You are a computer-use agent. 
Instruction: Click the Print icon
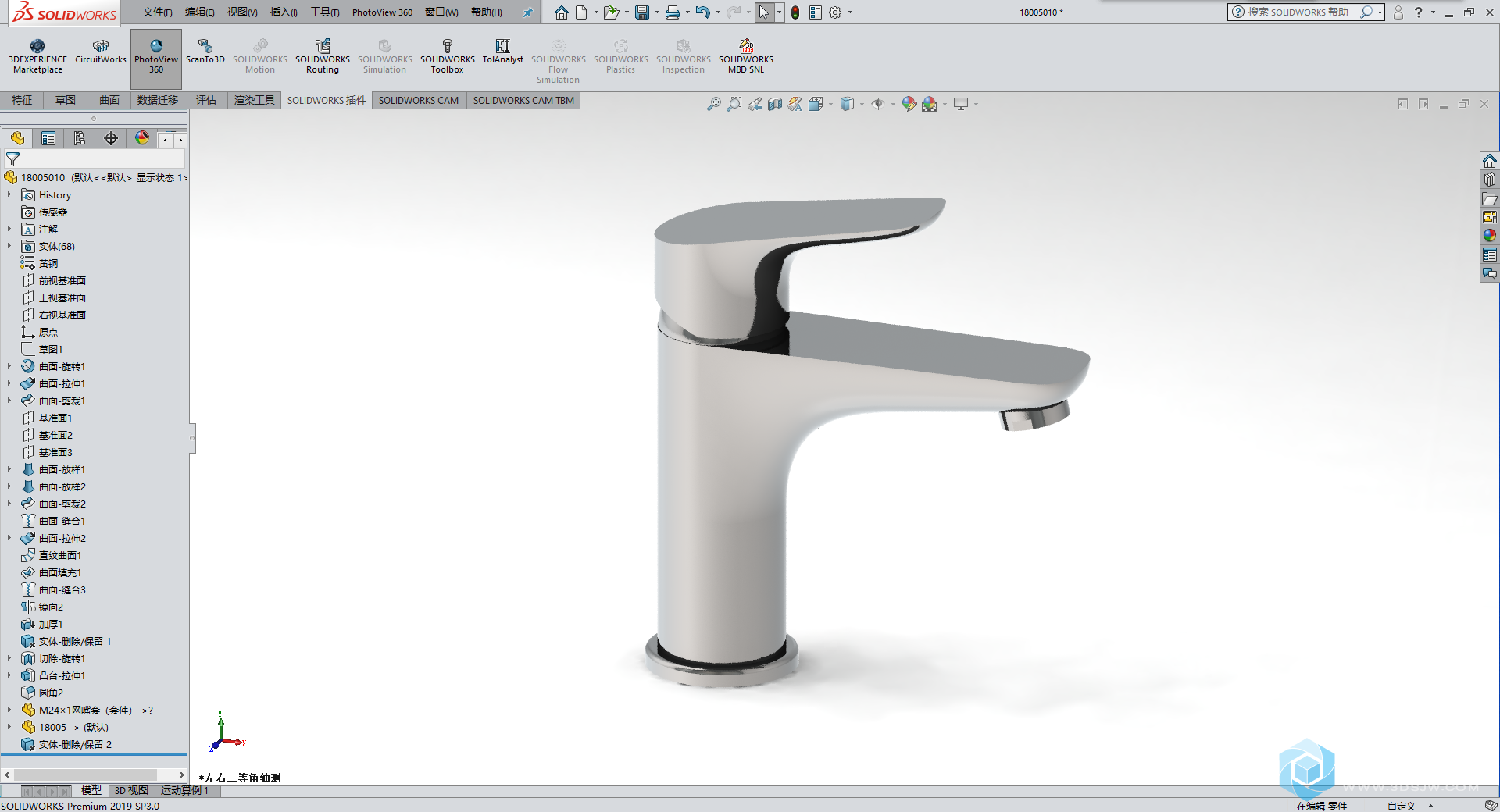(672, 12)
